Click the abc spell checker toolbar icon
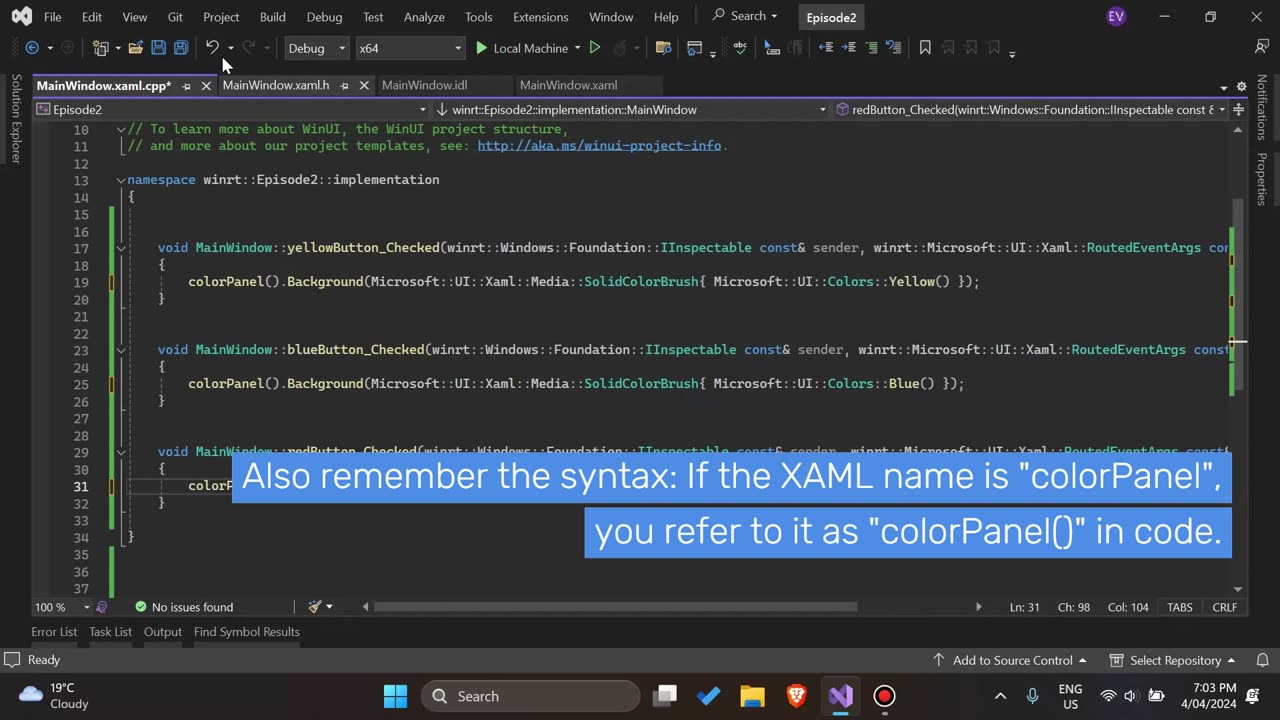The width and height of the screenshot is (1280, 720). click(x=740, y=48)
